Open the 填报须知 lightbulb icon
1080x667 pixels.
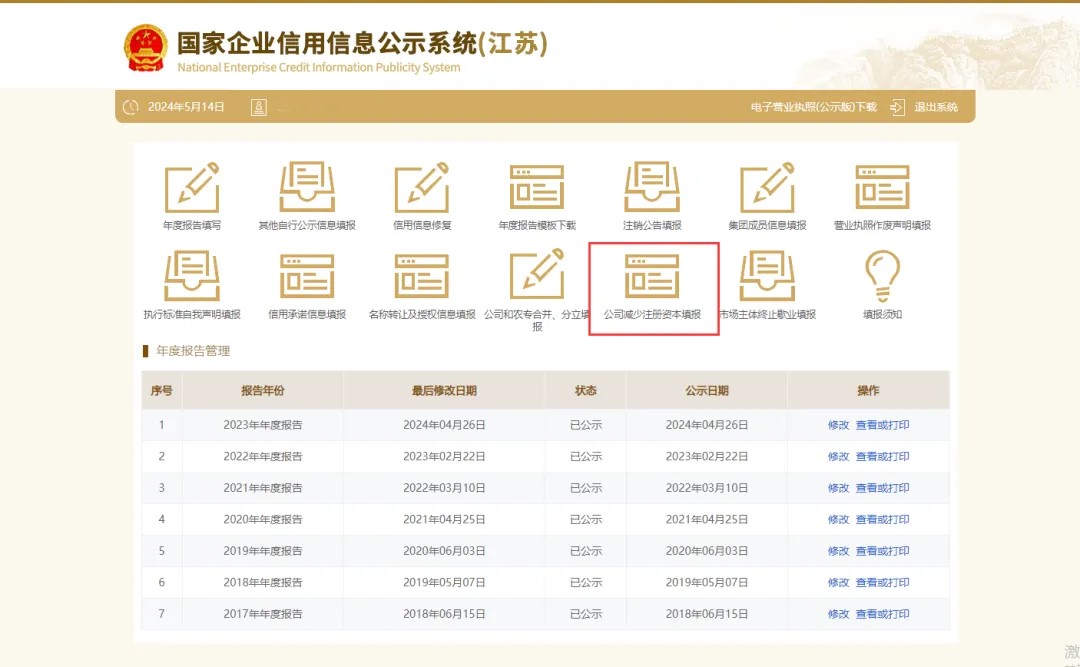(x=882, y=276)
